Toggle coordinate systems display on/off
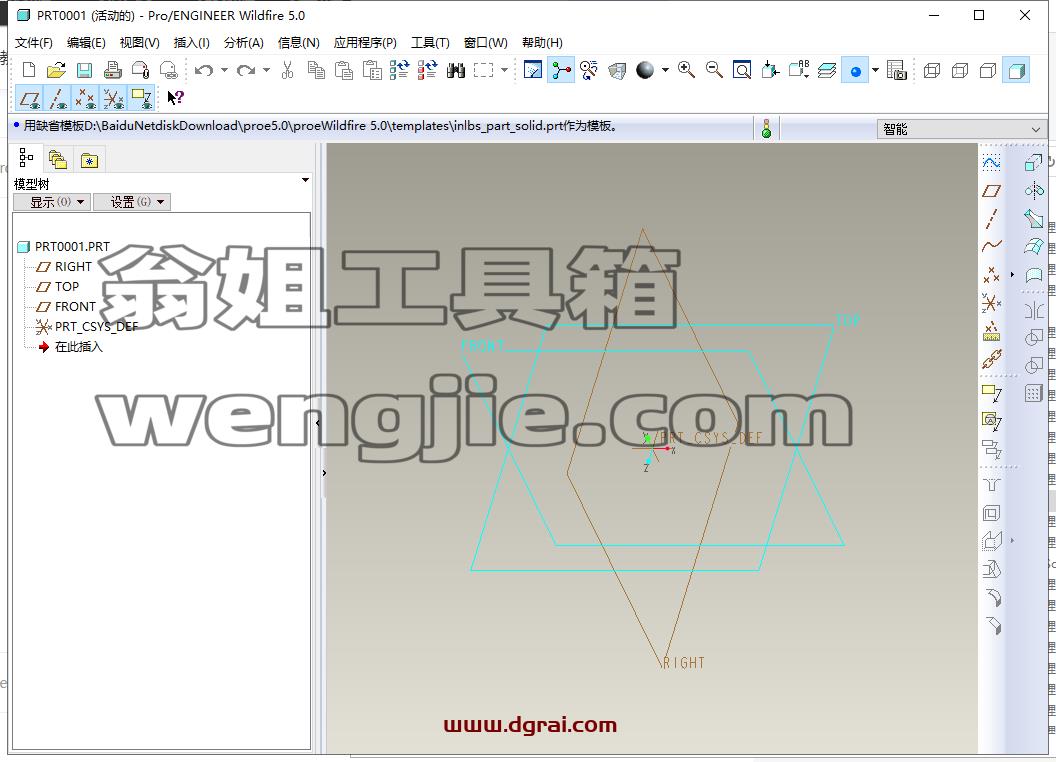This screenshot has width=1056, height=762. click(x=113, y=98)
